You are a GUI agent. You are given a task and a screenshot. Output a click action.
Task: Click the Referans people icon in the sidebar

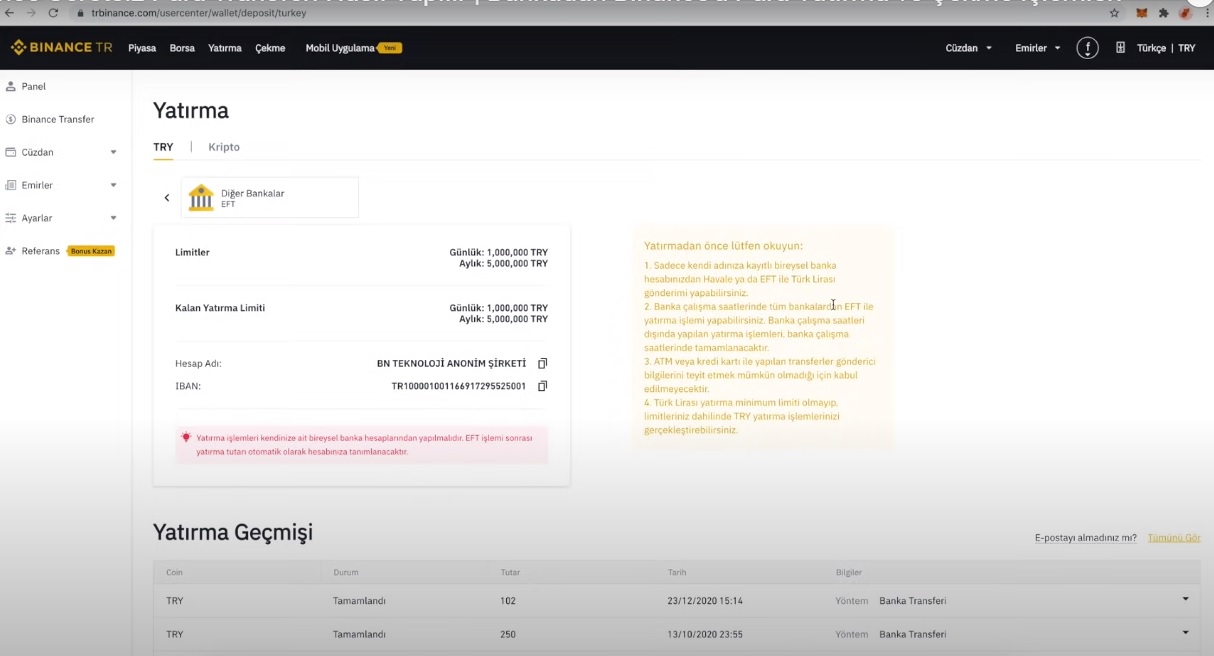click(11, 251)
